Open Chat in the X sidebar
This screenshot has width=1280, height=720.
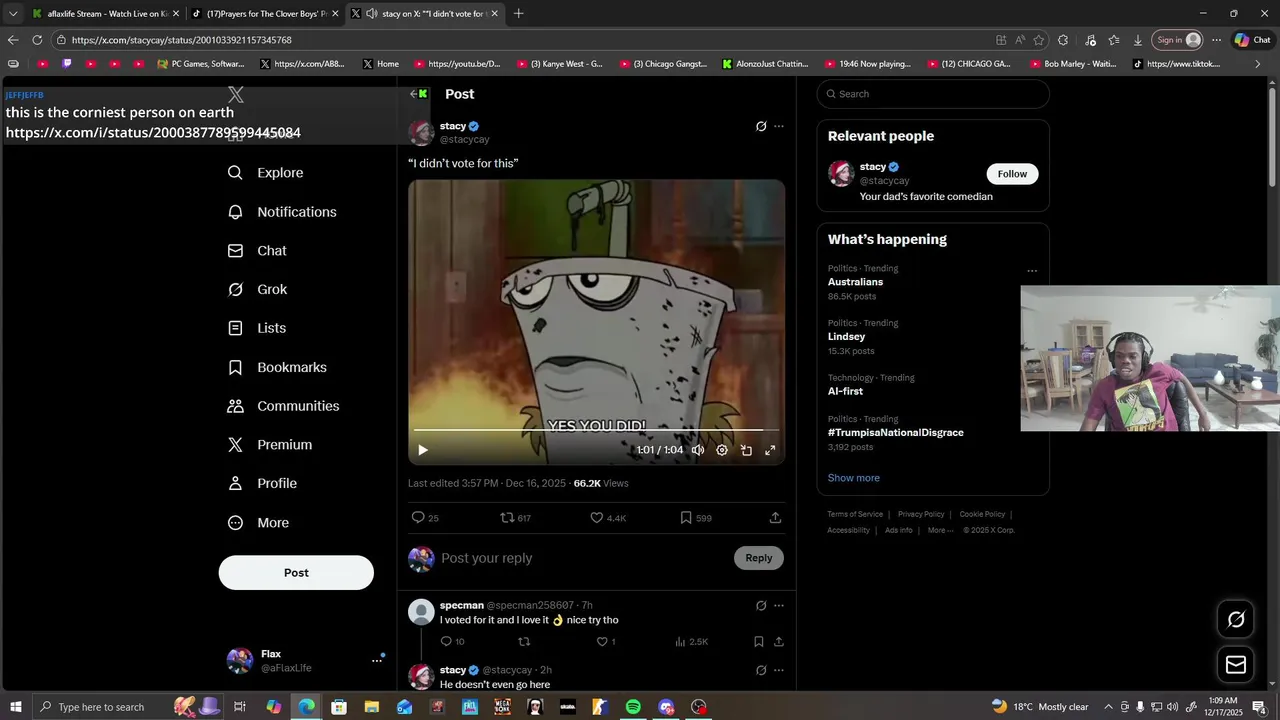257,251
